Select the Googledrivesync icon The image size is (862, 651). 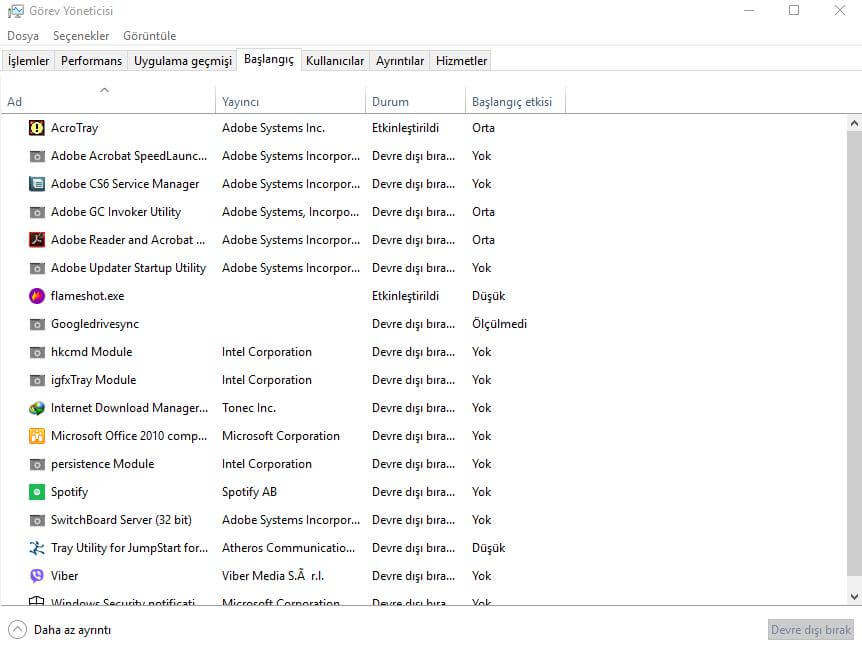(36, 324)
